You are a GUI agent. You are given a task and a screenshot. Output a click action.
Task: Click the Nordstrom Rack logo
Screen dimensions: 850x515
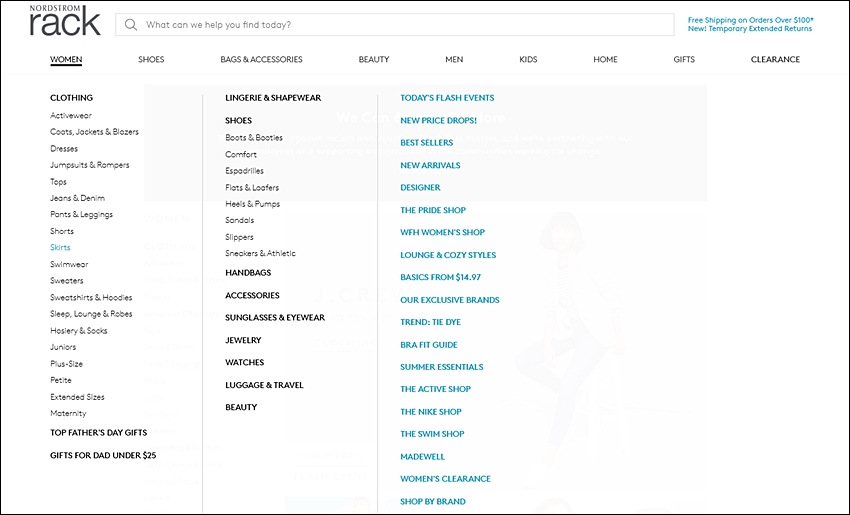65,21
